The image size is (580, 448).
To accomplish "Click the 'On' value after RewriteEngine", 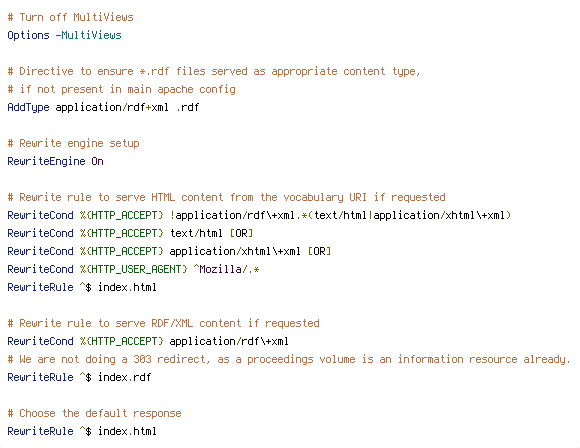I will (x=97, y=161).
